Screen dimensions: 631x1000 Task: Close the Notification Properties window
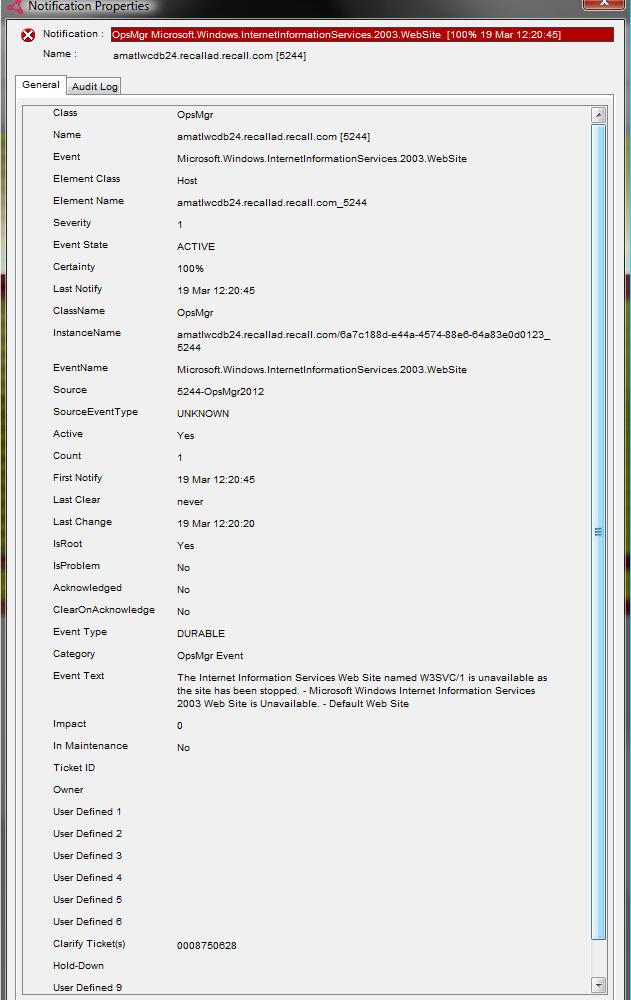[x=603, y=4]
